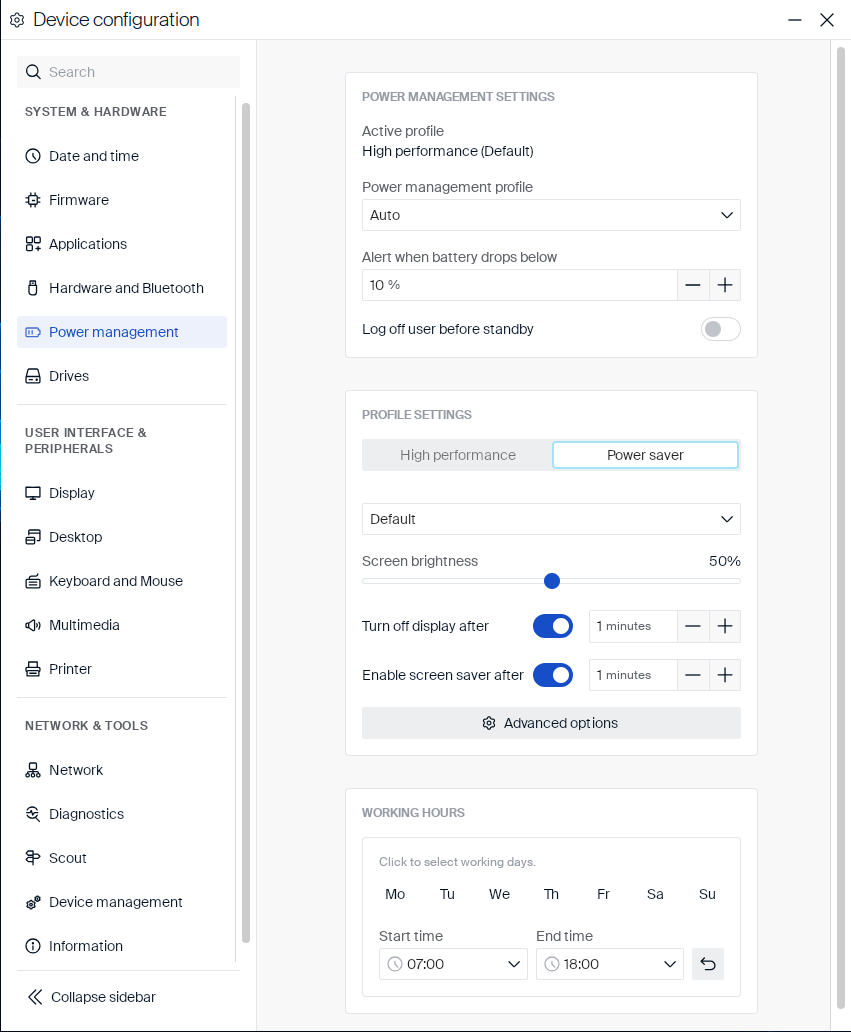Image resolution: width=851 pixels, height=1032 pixels.
Task: Click Collapse sidebar
Action: (x=91, y=997)
